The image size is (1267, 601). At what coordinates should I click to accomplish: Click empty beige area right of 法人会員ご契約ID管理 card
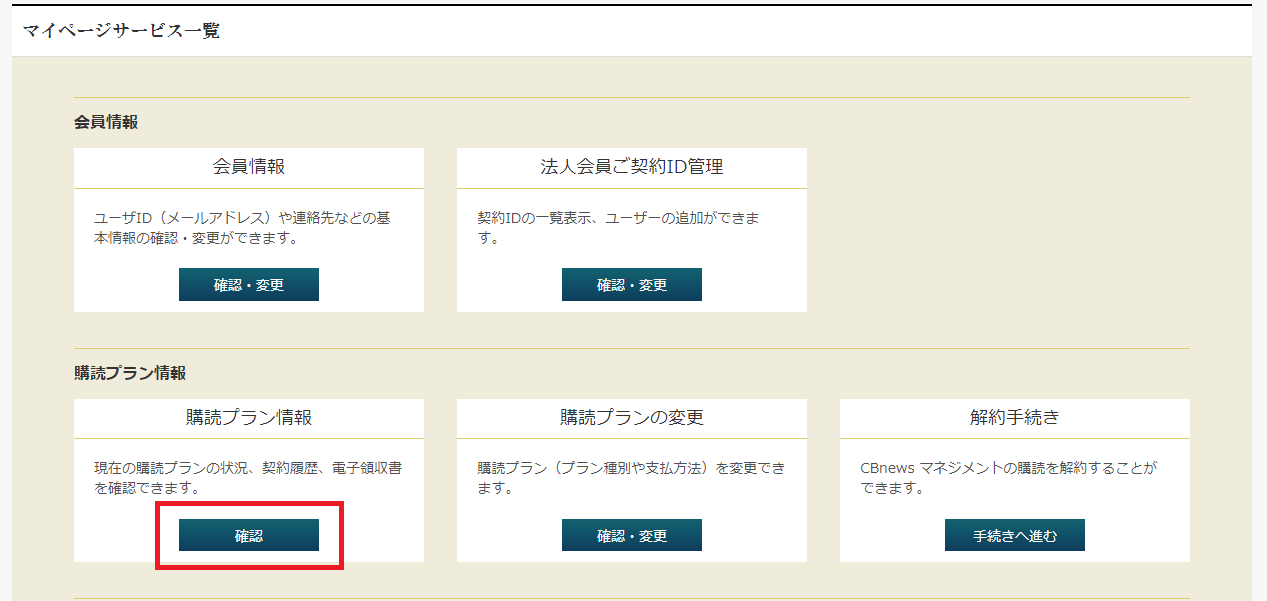1000,230
